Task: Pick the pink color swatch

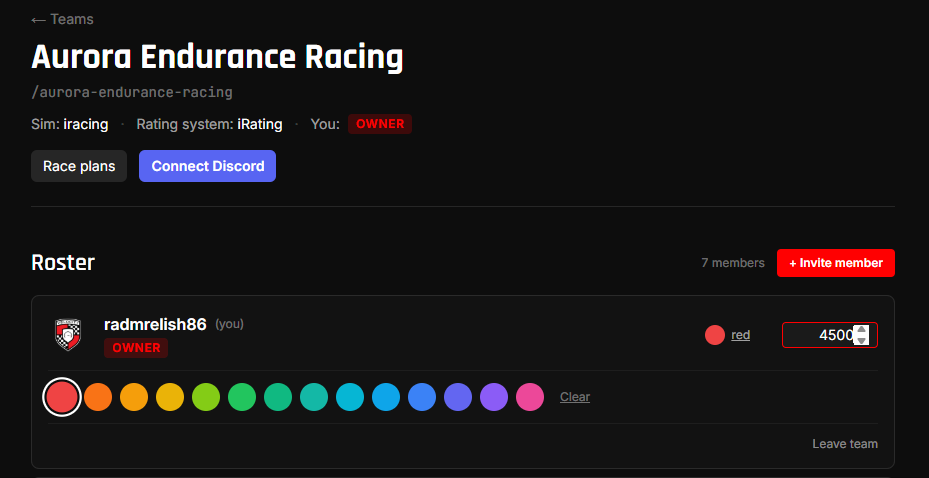Action: coord(530,397)
